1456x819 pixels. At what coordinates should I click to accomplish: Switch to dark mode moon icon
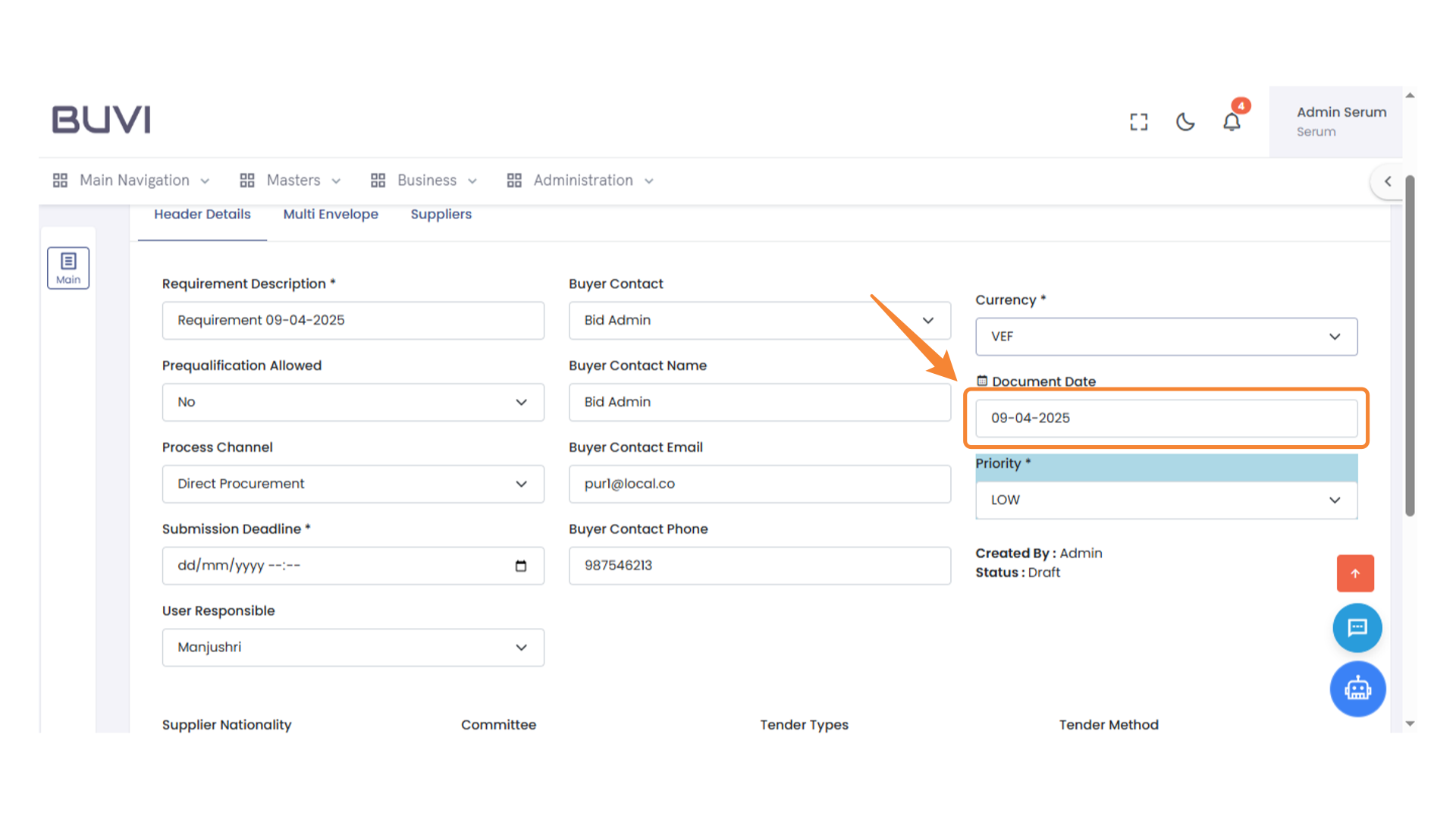click(1185, 122)
